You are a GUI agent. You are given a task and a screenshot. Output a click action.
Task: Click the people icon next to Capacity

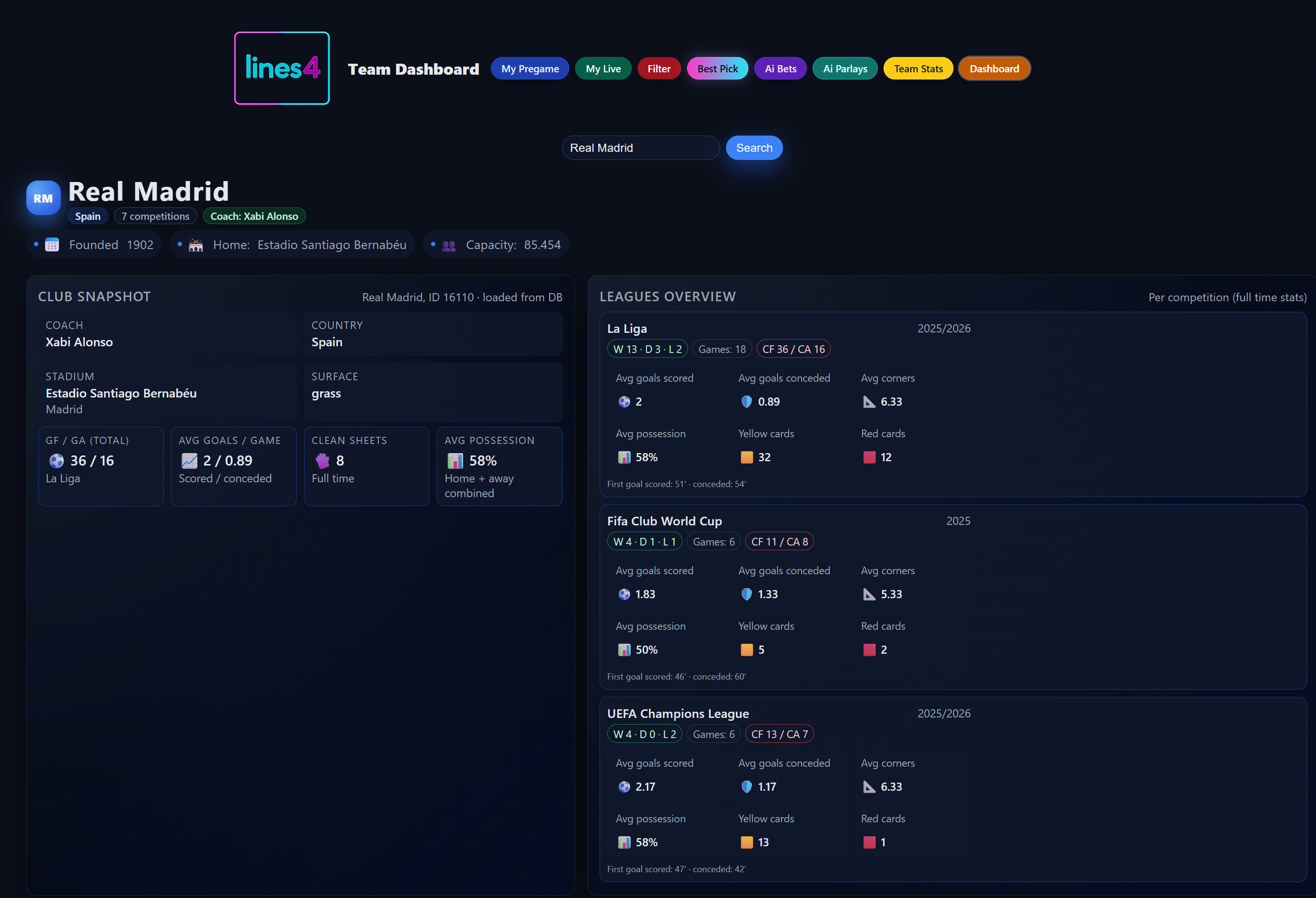[x=448, y=245]
